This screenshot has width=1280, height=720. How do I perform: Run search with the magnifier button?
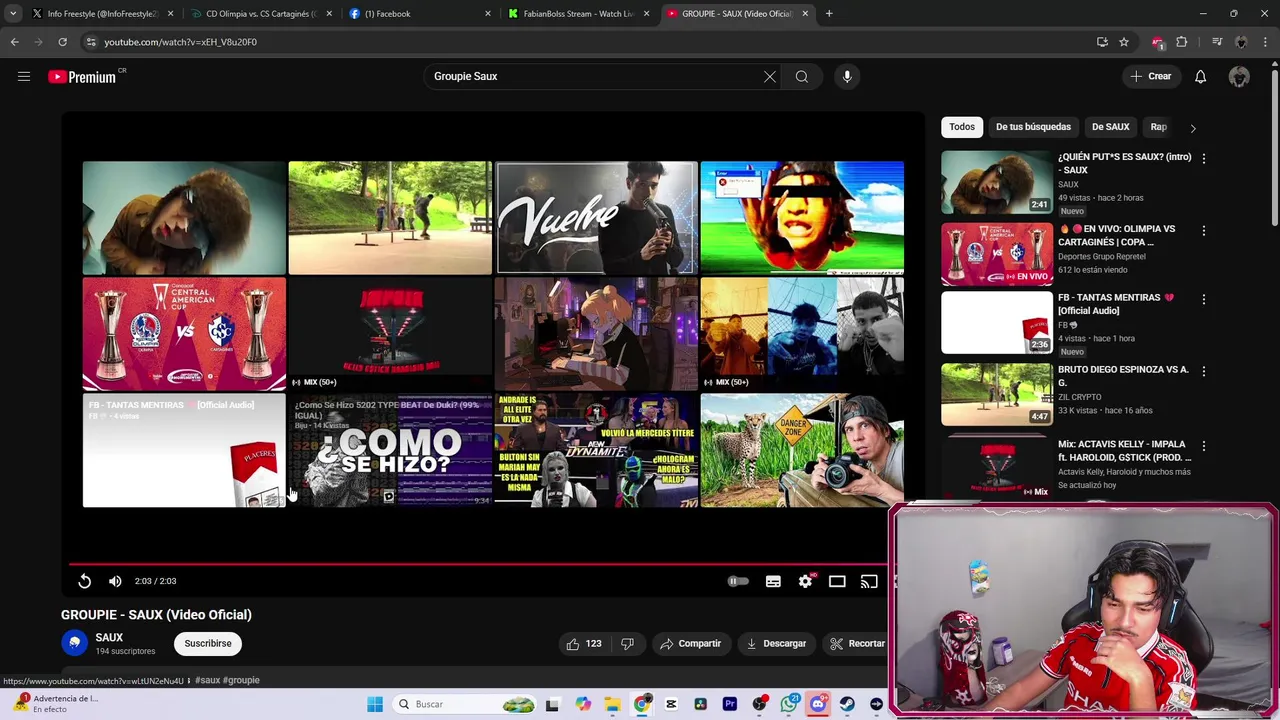click(x=802, y=76)
